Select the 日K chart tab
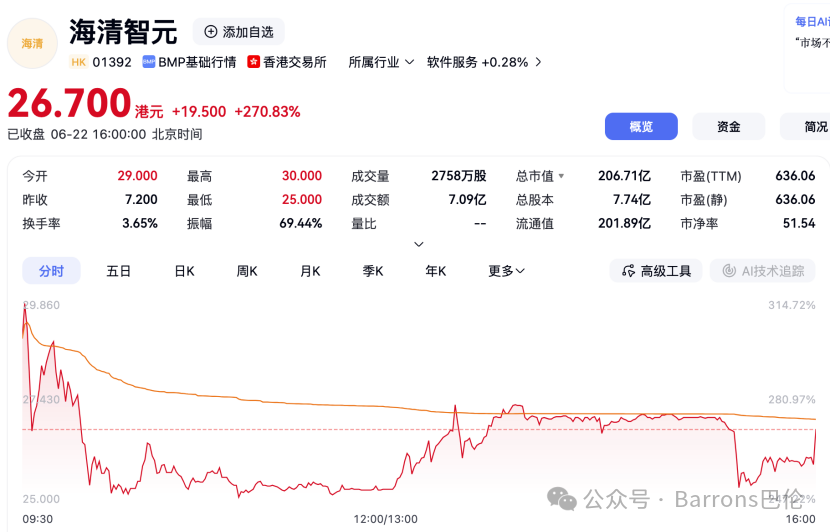The height and width of the screenshot is (532, 830). coord(184,271)
